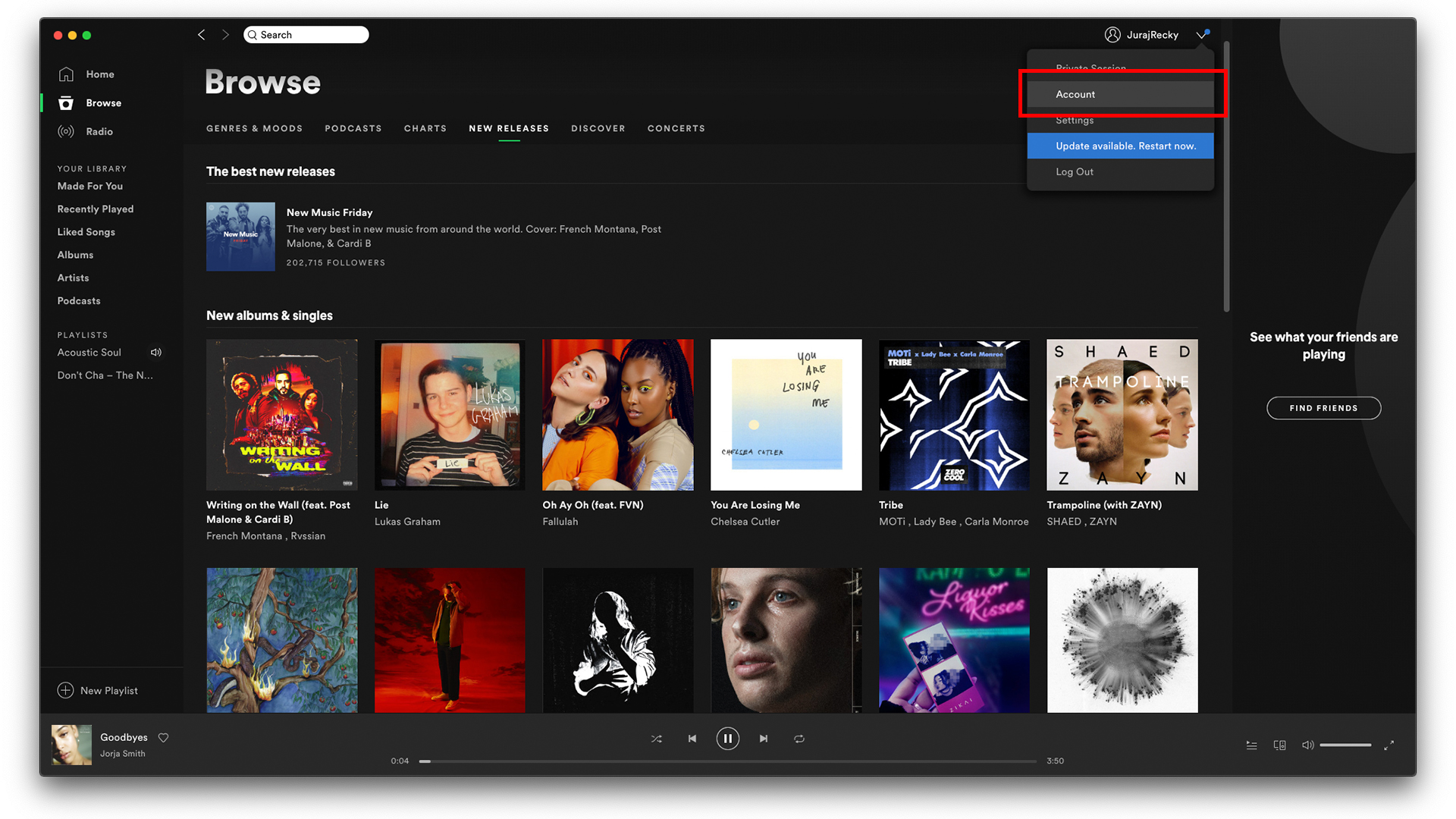Open Made For You library

tap(90, 187)
